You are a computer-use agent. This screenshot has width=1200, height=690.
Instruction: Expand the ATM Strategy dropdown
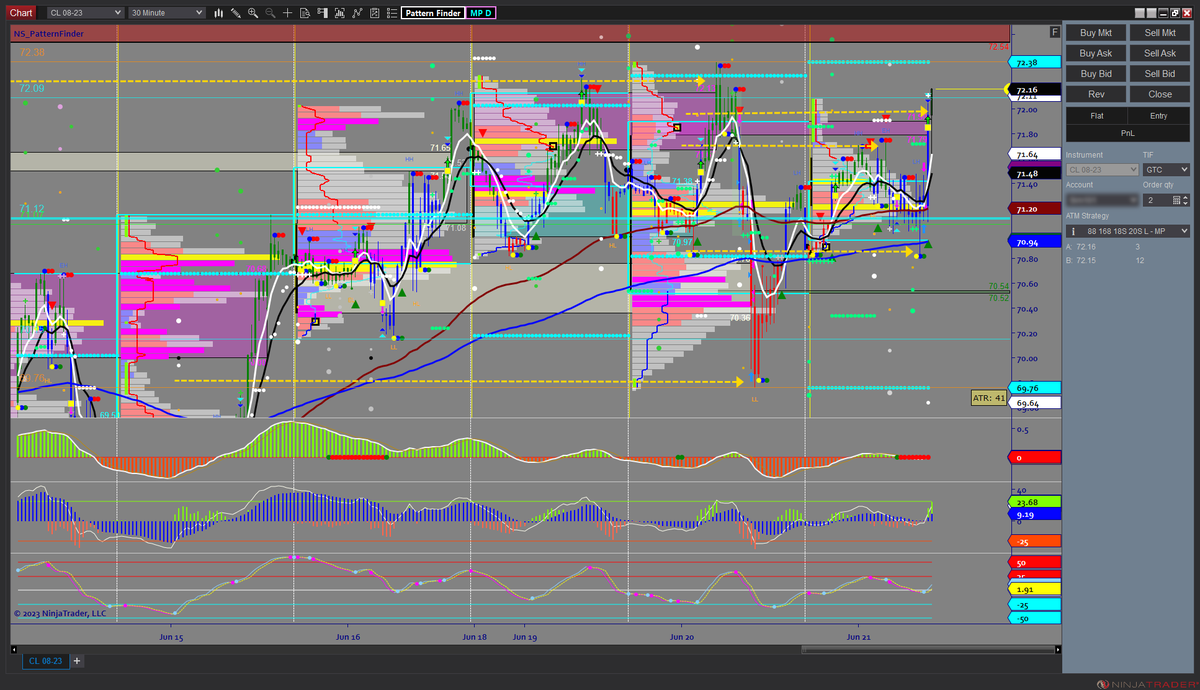tap(1128, 231)
